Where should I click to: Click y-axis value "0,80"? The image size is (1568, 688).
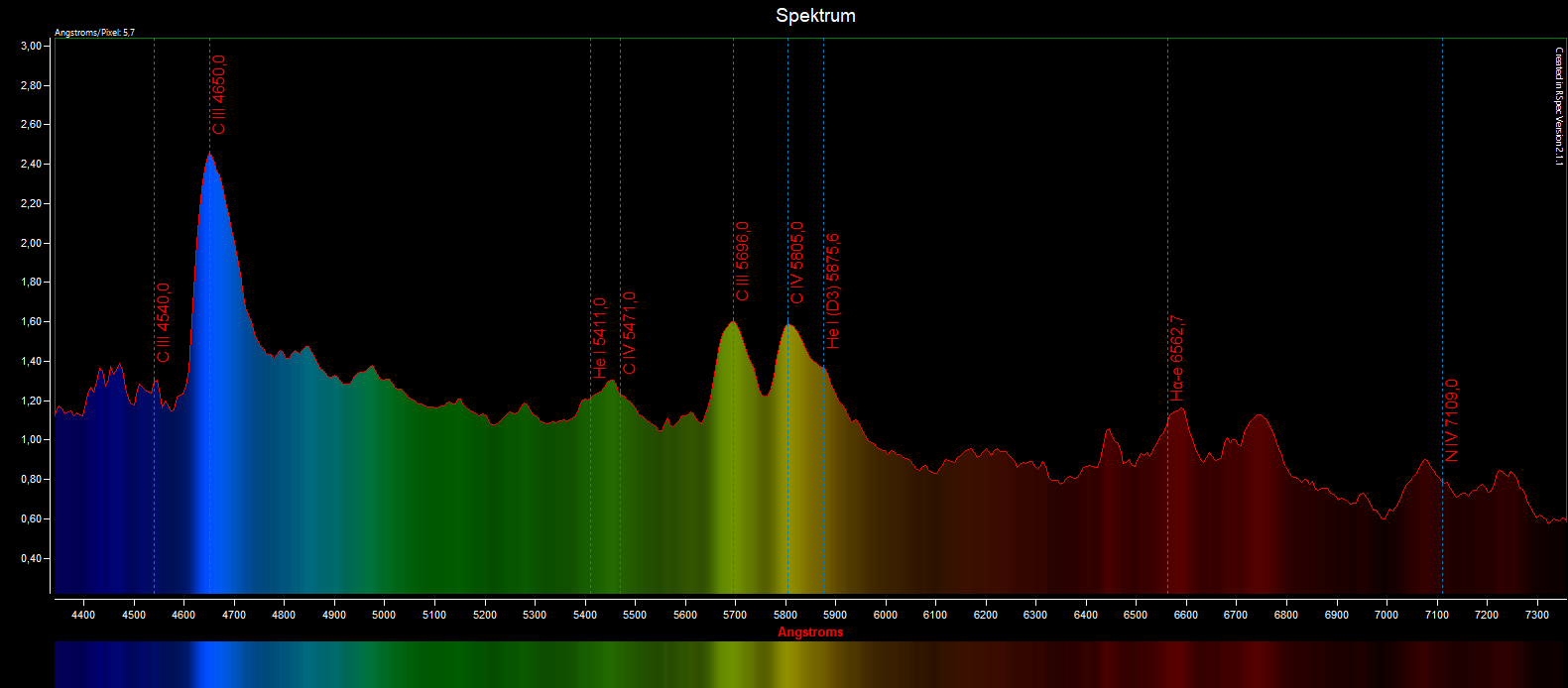pyautogui.click(x=31, y=480)
